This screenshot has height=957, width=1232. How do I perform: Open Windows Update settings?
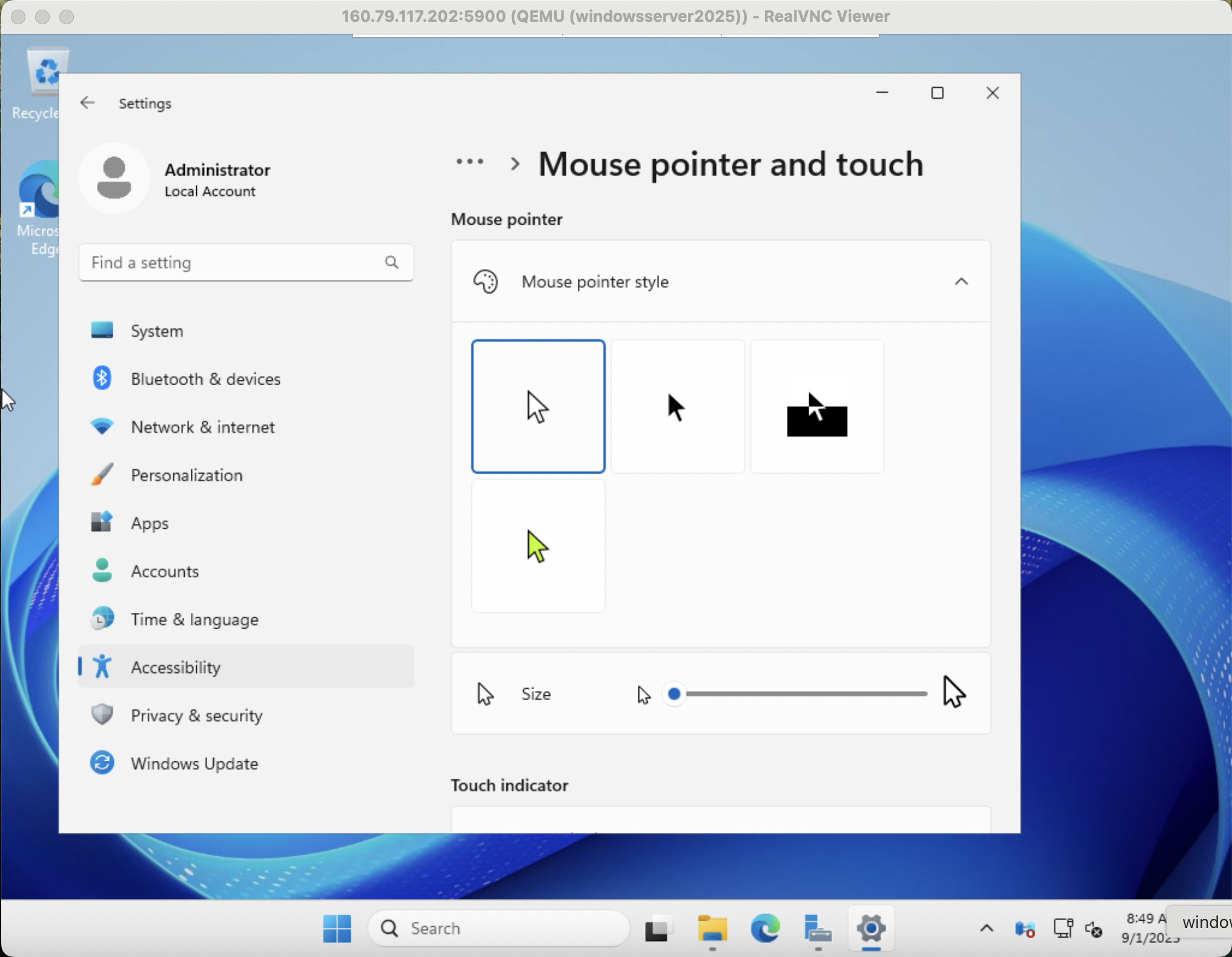point(194,764)
